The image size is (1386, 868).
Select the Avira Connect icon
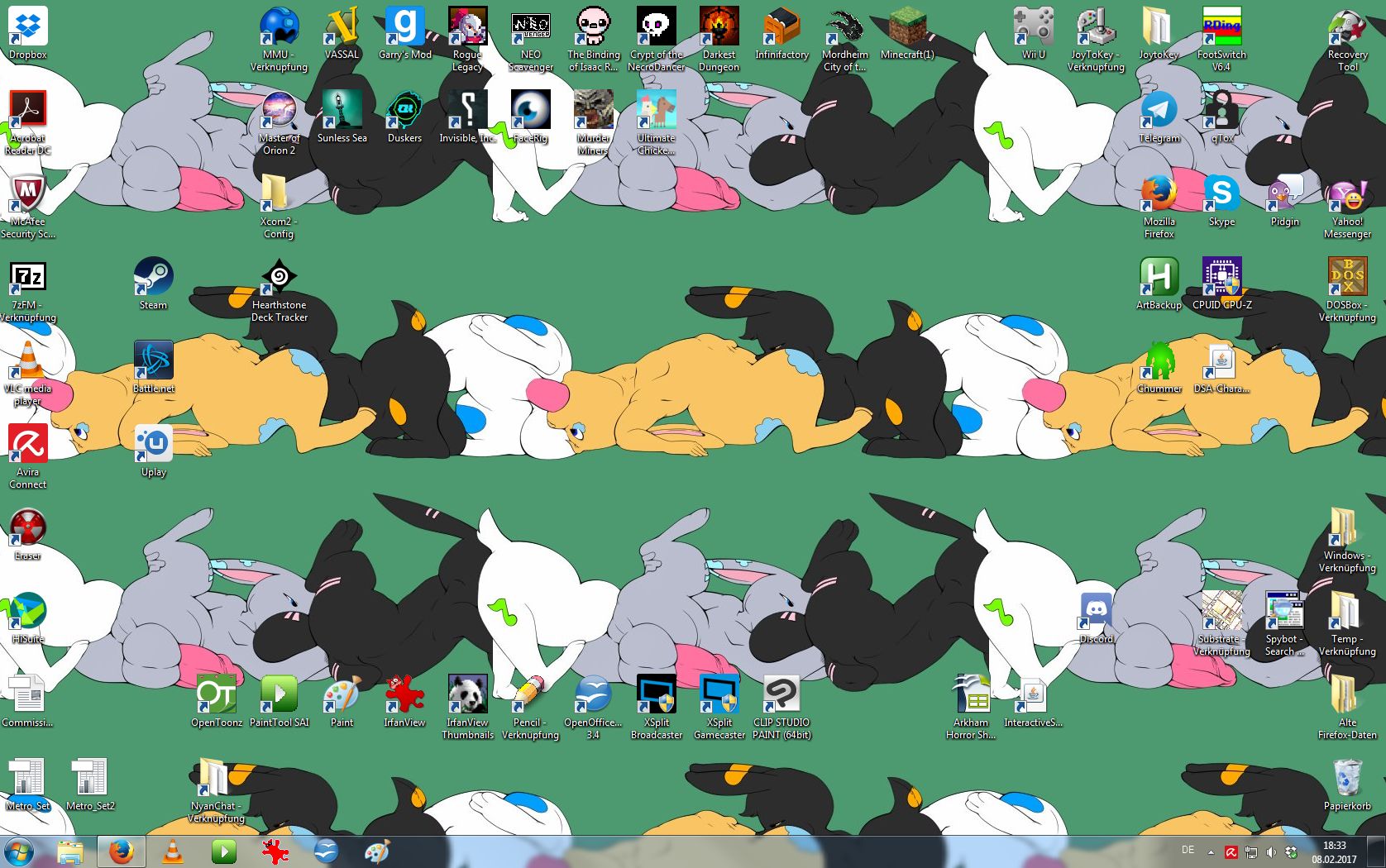click(28, 456)
